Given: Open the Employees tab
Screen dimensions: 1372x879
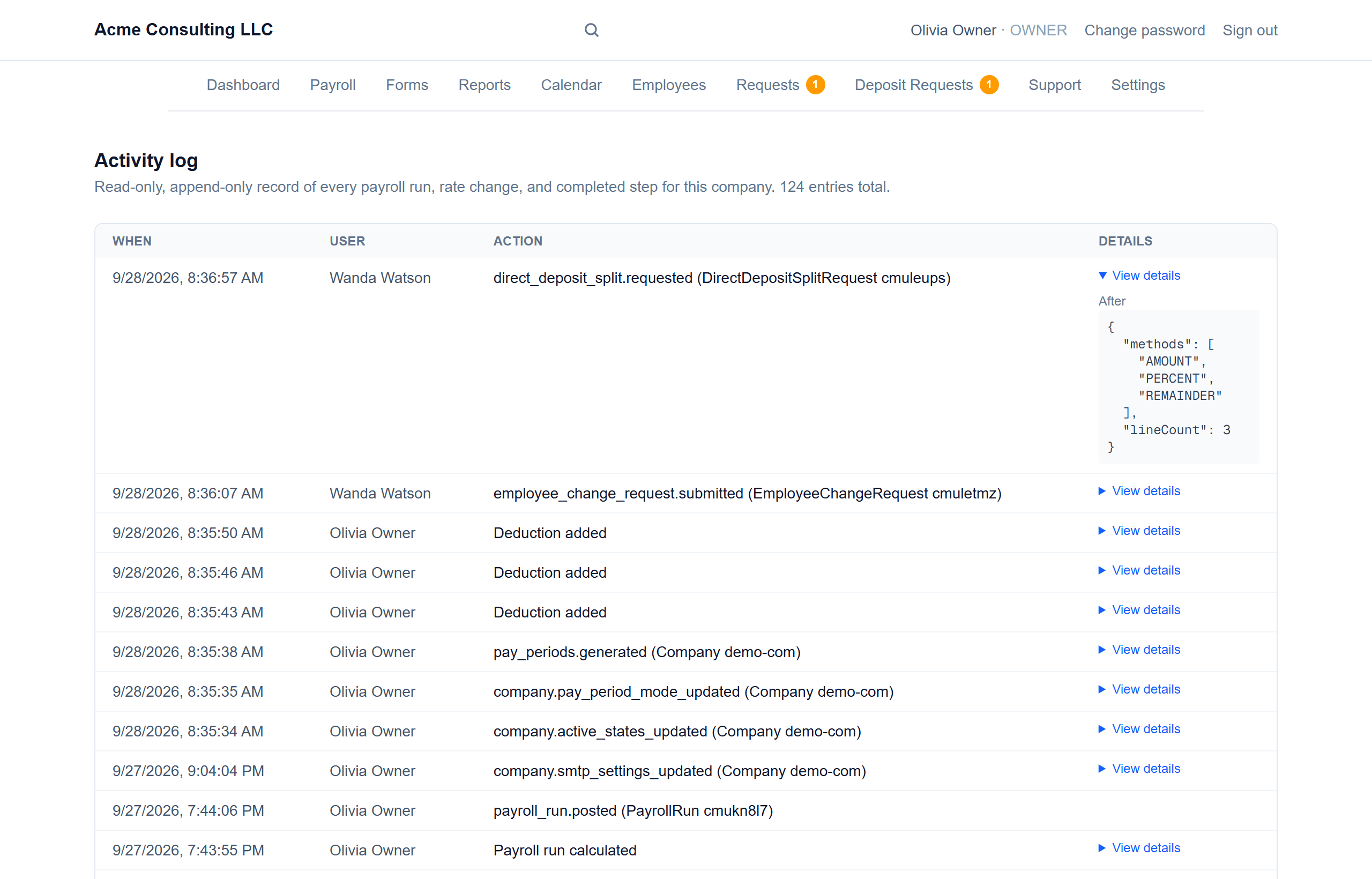Looking at the screenshot, I should click(669, 85).
